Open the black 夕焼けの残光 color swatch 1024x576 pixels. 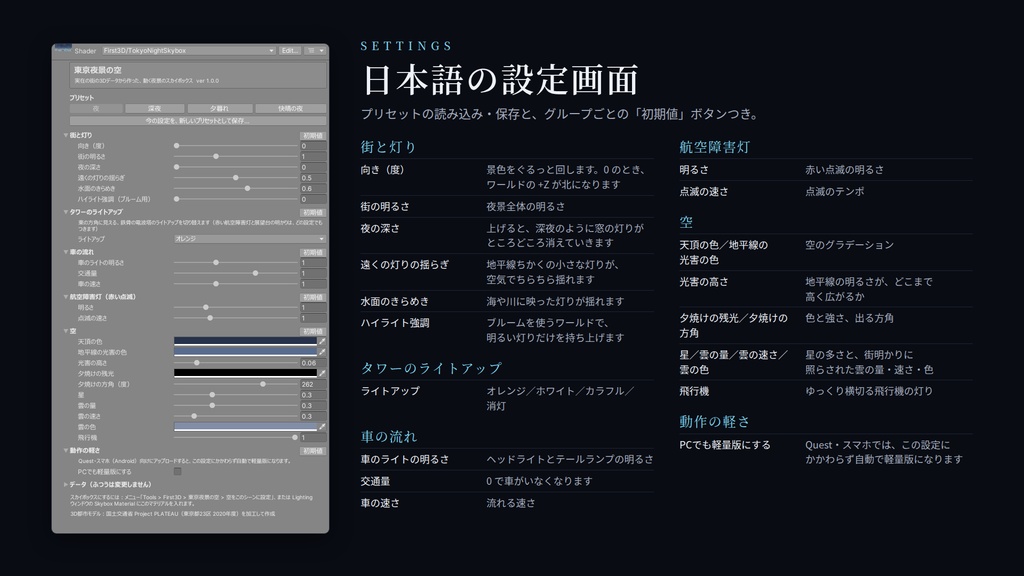coord(245,374)
